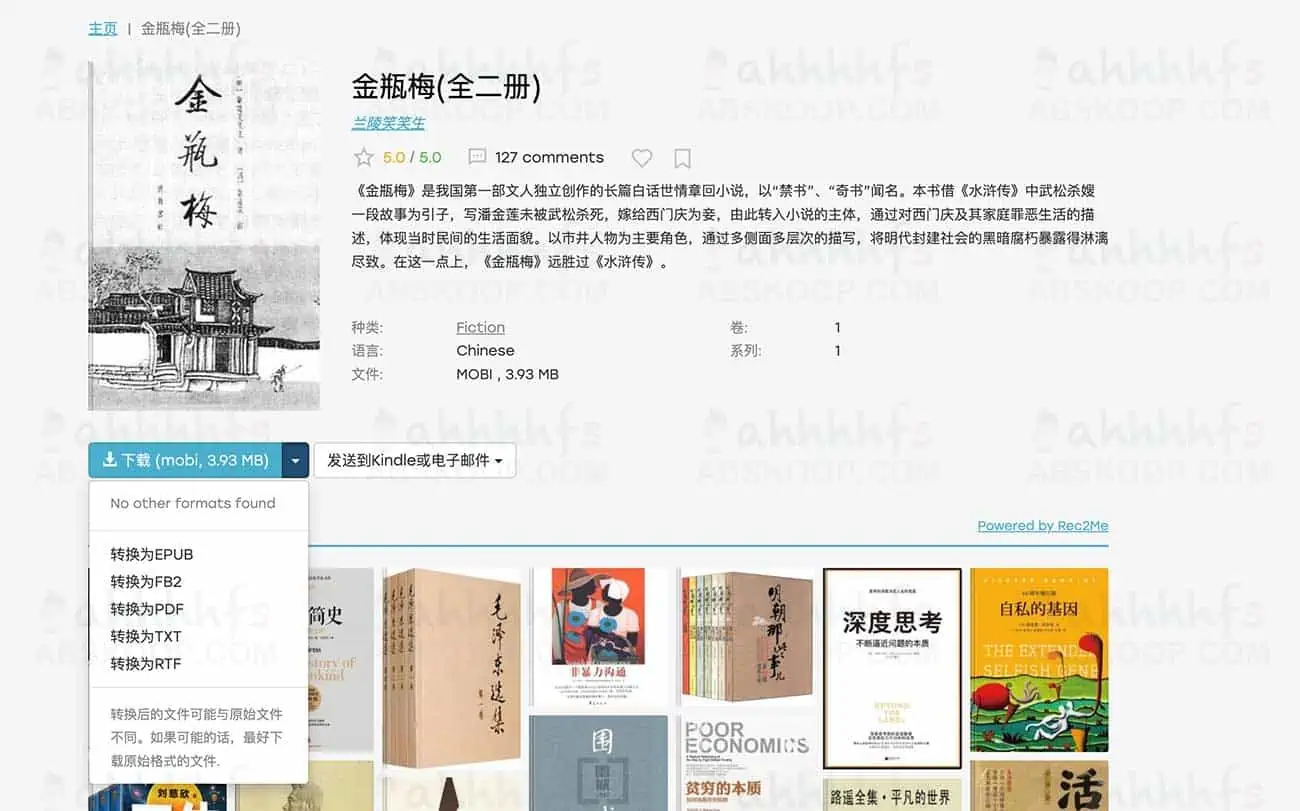Pick convert to RTF option
The image size is (1300, 811).
click(x=146, y=663)
